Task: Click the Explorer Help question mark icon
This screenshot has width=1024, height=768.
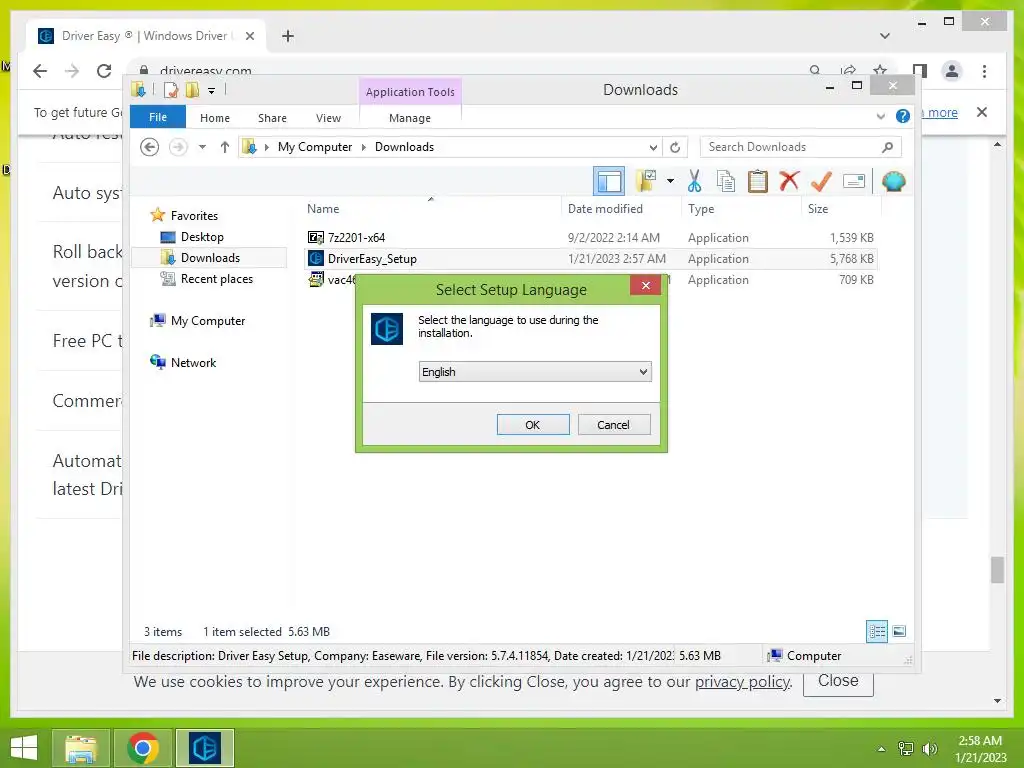Action: tap(903, 116)
